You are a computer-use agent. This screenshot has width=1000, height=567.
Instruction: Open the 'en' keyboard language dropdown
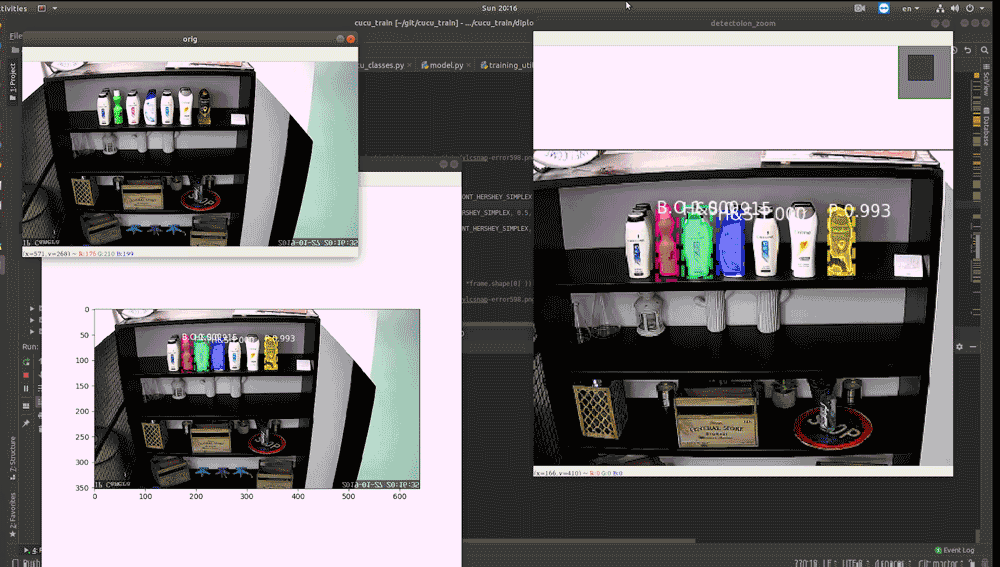click(x=911, y=8)
